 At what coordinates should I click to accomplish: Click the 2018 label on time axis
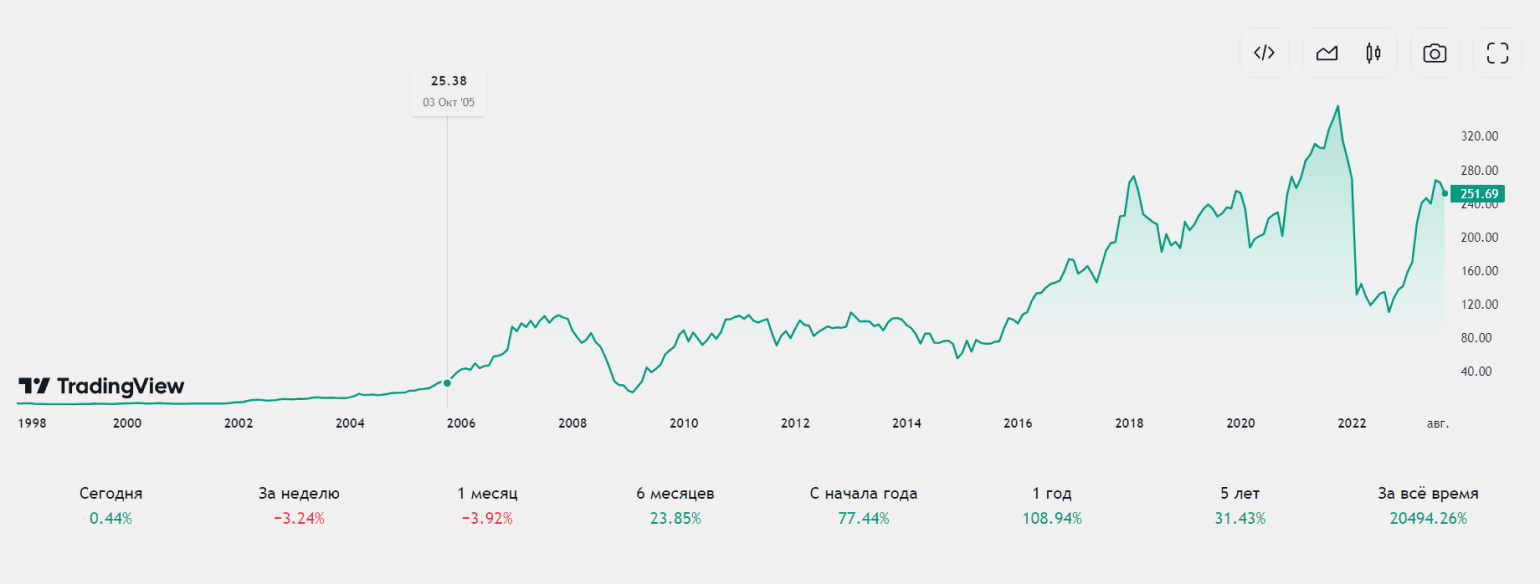[x=1129, y=423]
